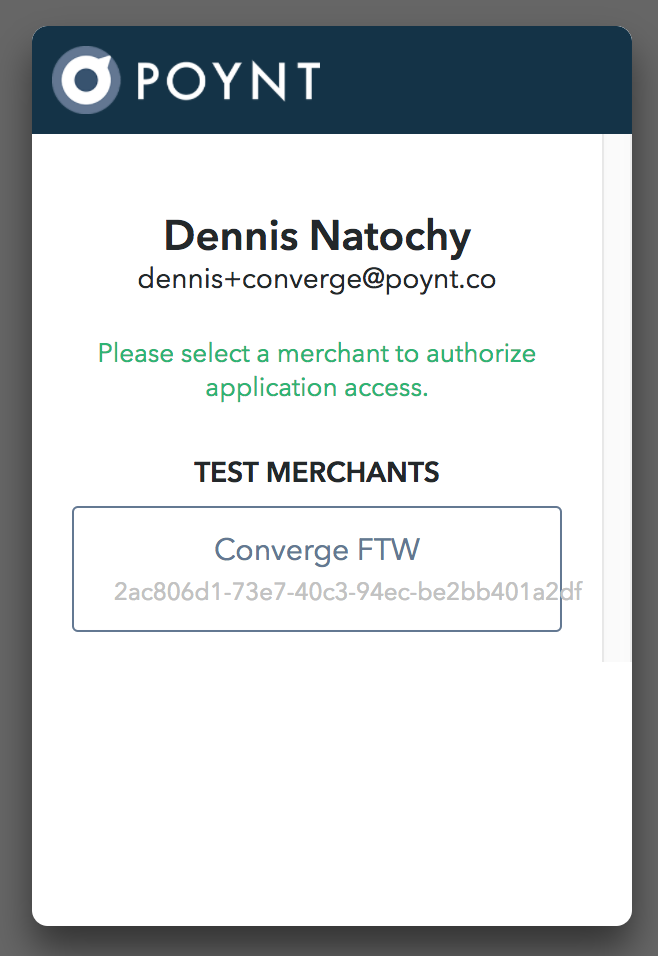
Task: Click the POYNT wordmark text
Action: pos(229,80)
